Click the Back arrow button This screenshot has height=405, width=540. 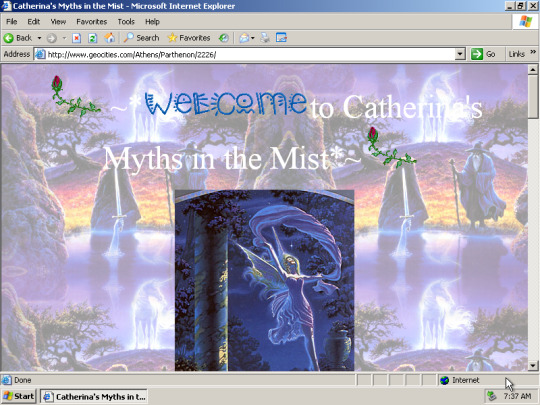point(18,38)
